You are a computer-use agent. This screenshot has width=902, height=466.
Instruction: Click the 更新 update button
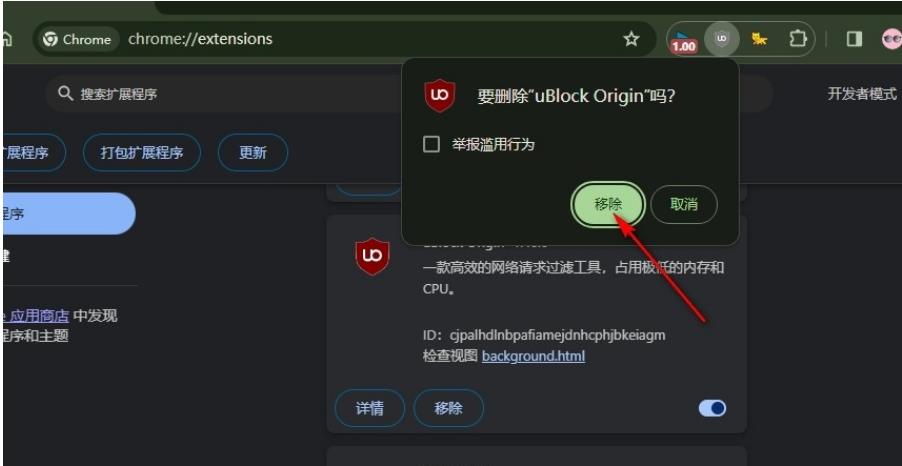pyautogui.click(x=253, y=152)
